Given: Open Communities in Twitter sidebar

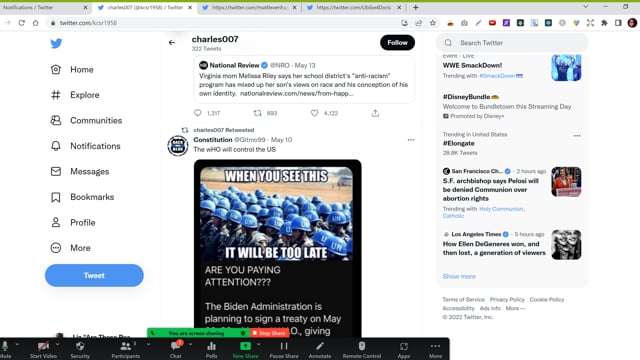Looking at the screenshot, I should [87, 120].
